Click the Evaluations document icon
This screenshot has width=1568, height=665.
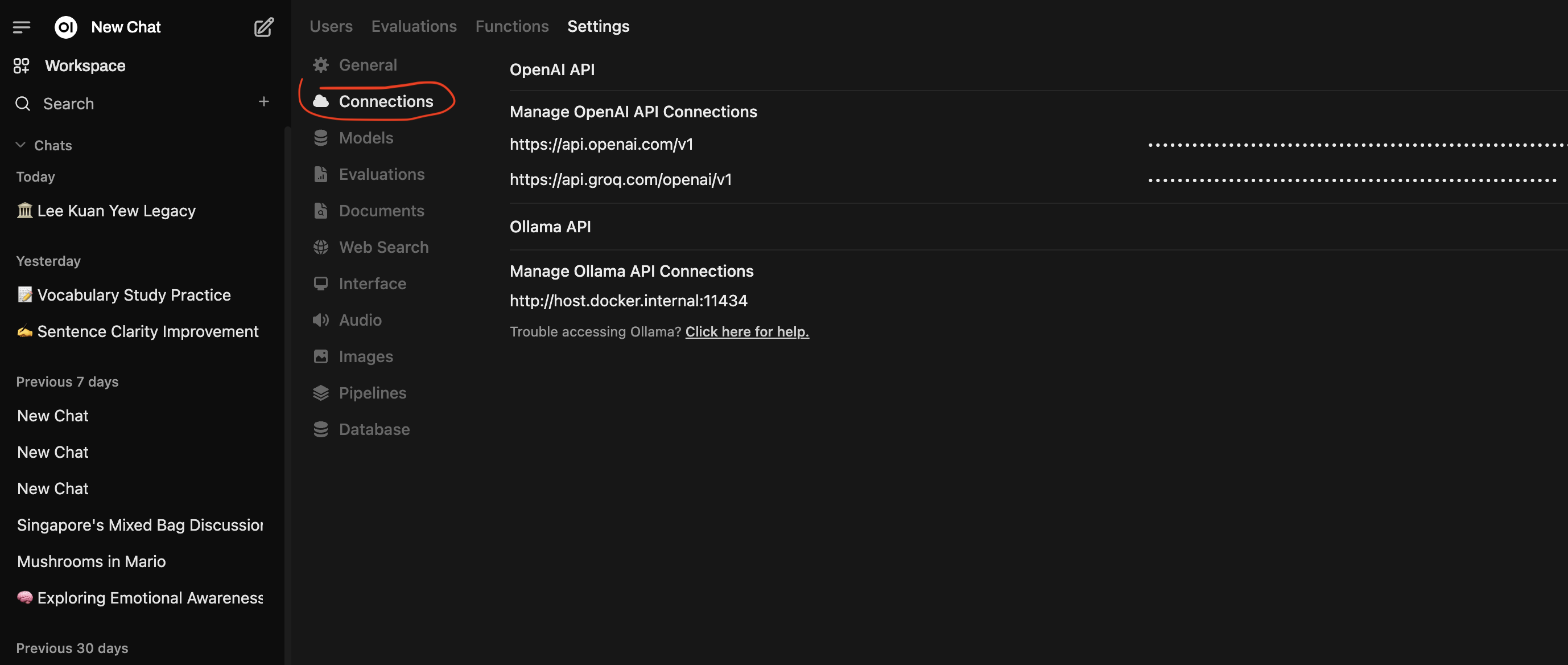tap(321, 174)
